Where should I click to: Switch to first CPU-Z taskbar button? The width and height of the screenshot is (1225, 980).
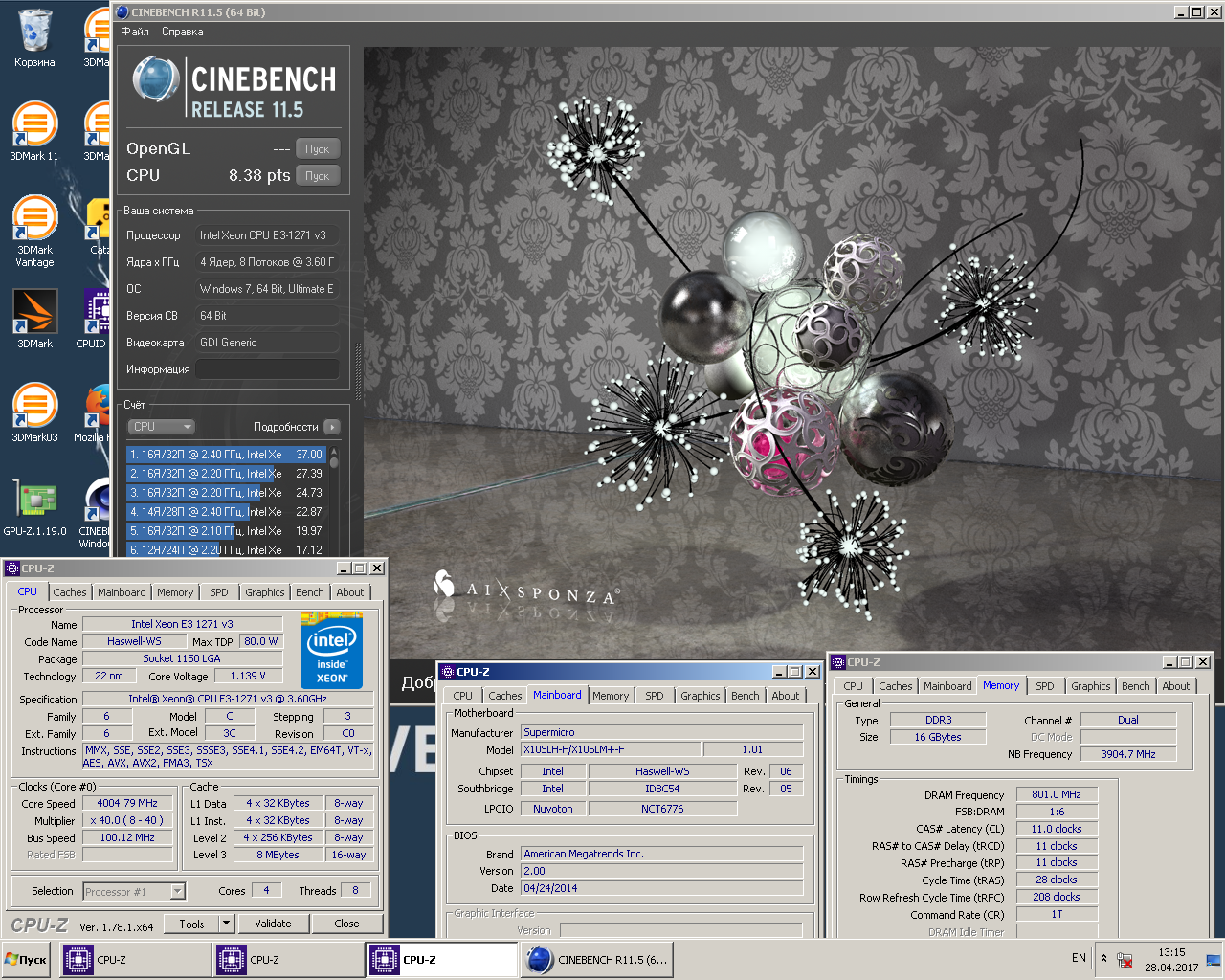pos(136,960)
